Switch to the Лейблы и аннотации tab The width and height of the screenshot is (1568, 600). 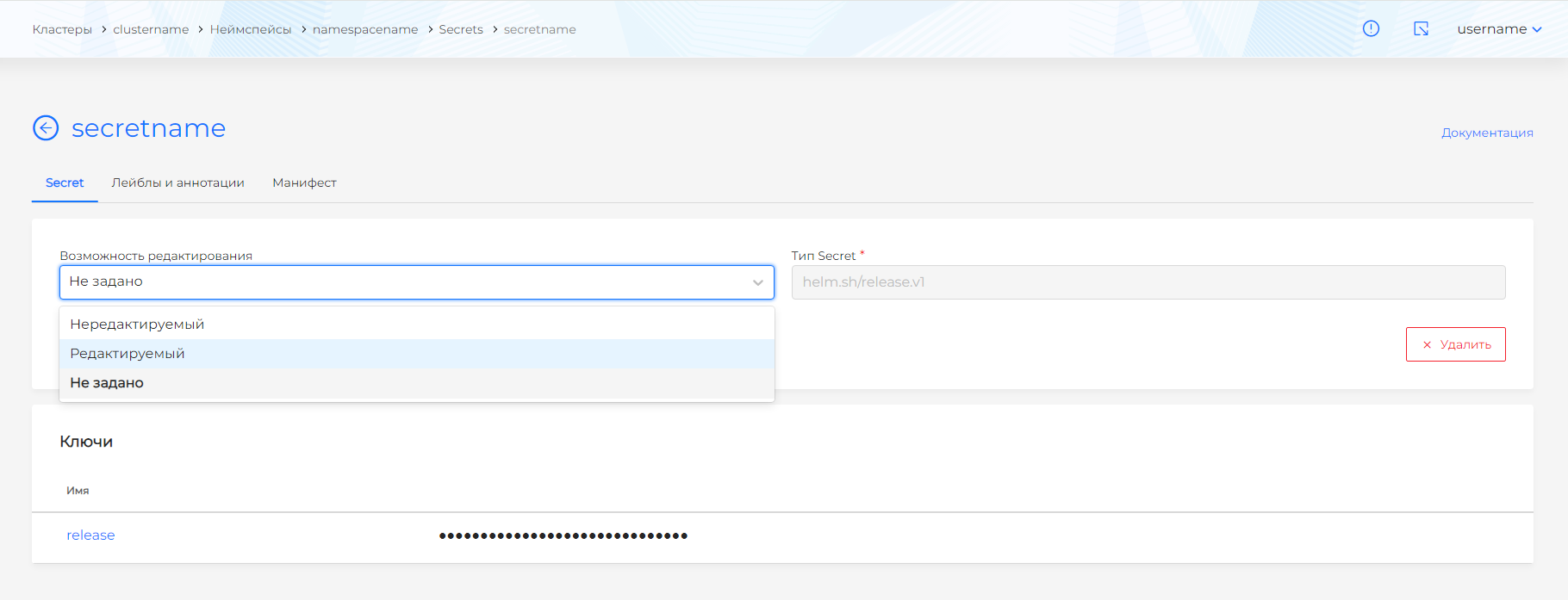coord(177,182)
